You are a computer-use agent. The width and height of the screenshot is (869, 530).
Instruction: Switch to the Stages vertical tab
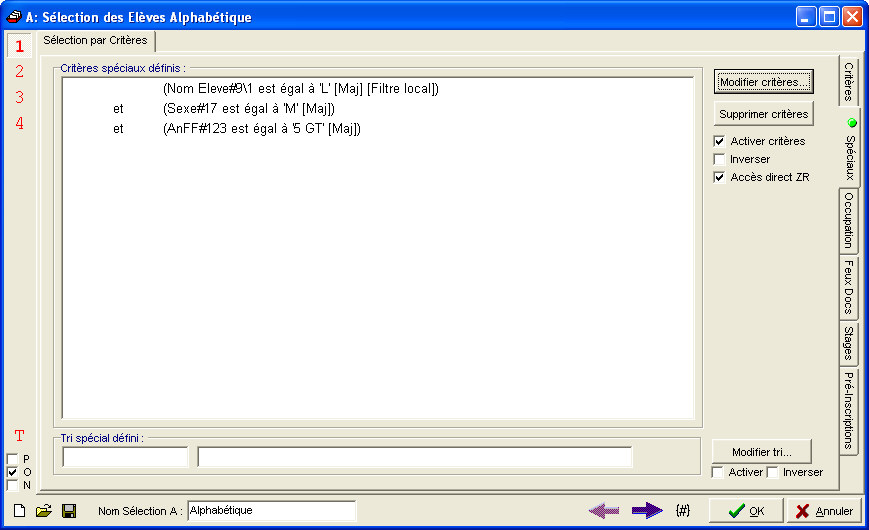tap(848, 342)
